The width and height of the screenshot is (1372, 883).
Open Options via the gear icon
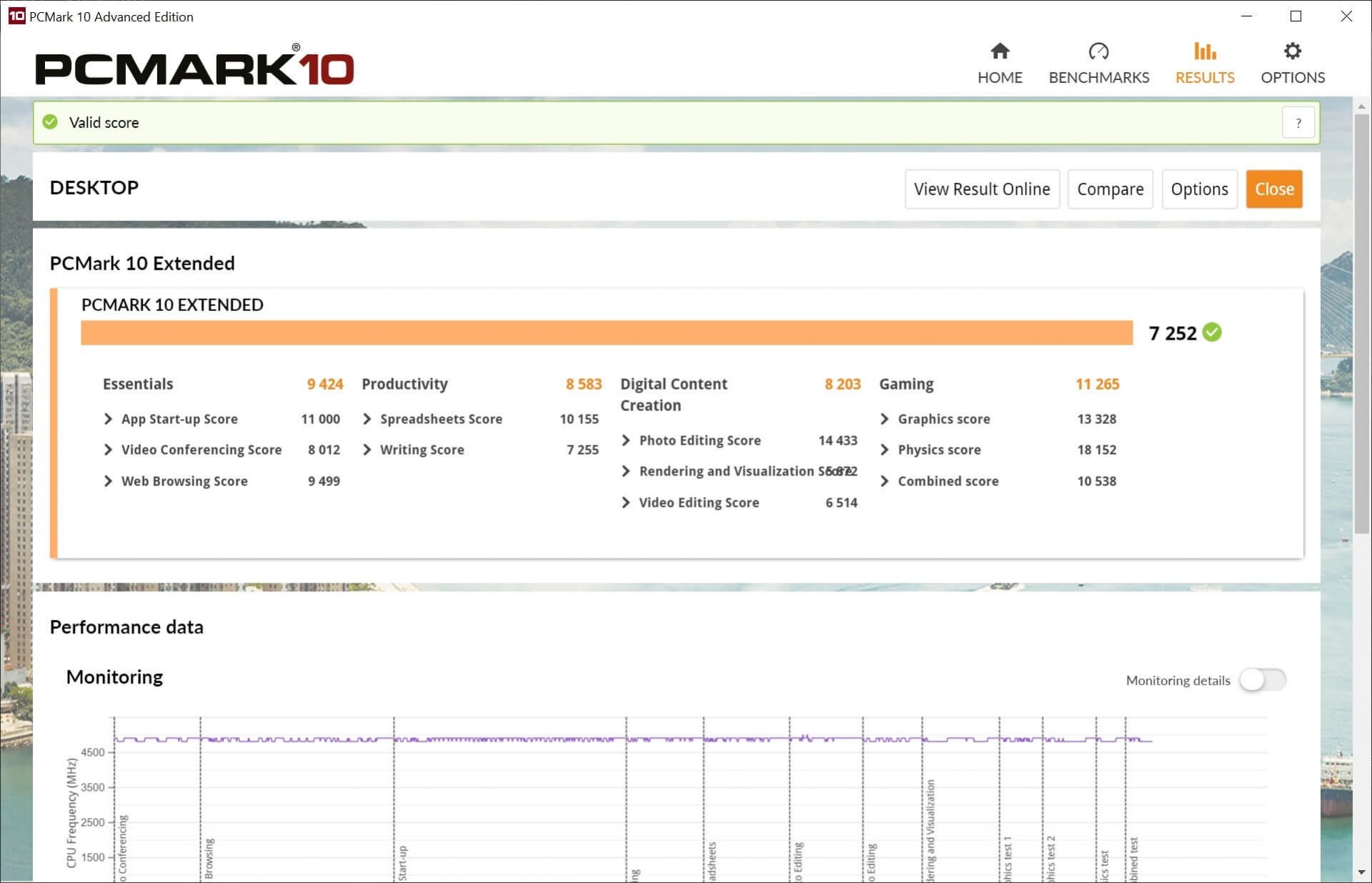point(1292,51)
